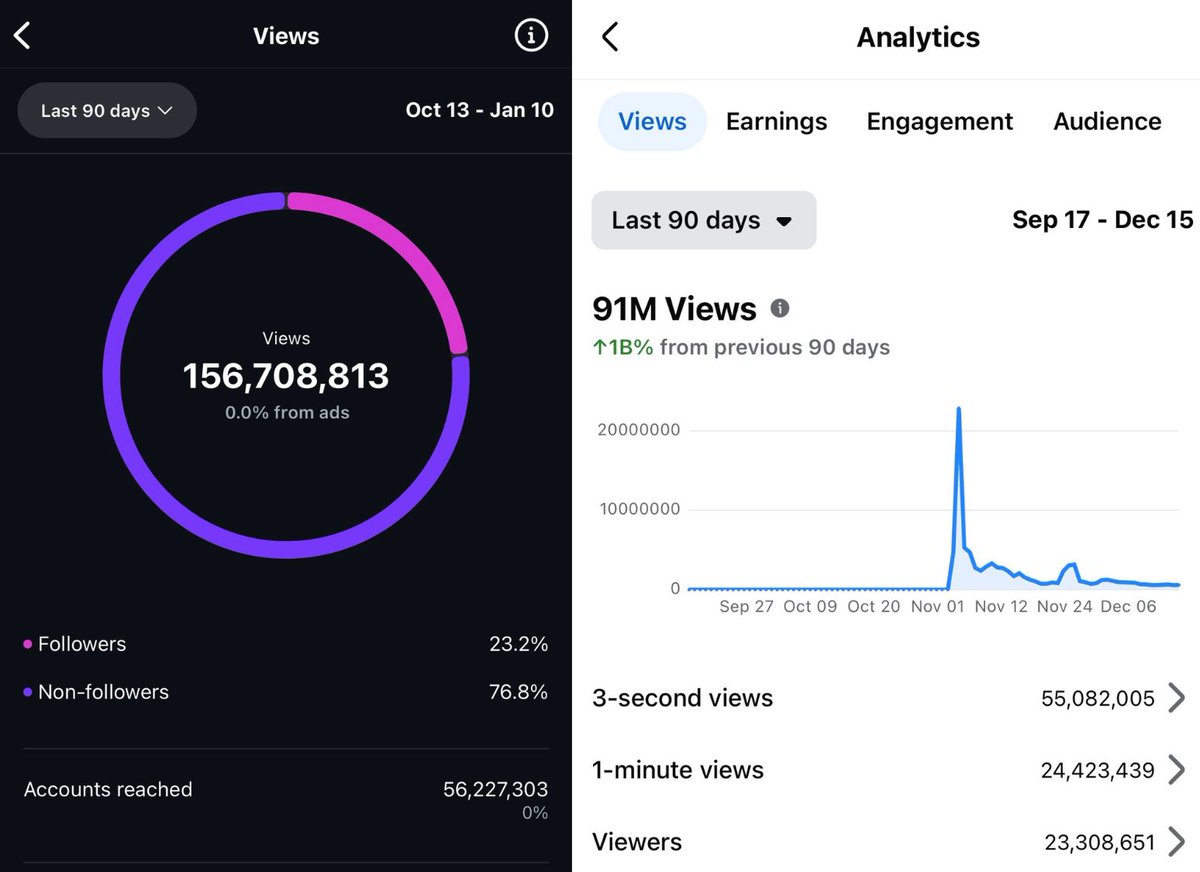
Task: Select the Viewers label
Action: pyautogui.click(x=637, y=842)
